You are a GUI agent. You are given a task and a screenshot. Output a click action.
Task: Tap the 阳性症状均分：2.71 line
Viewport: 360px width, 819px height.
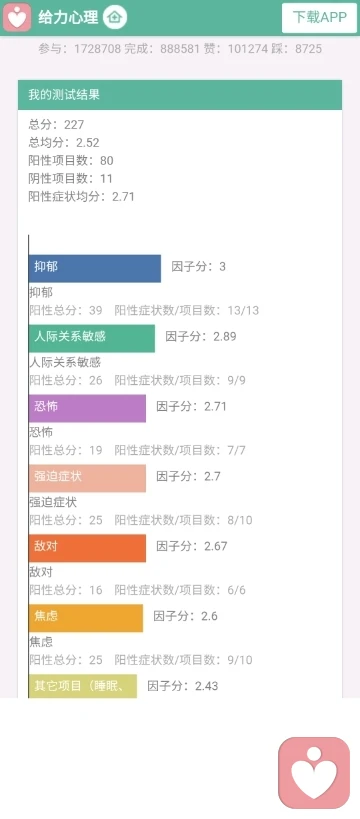pos(82,197)
